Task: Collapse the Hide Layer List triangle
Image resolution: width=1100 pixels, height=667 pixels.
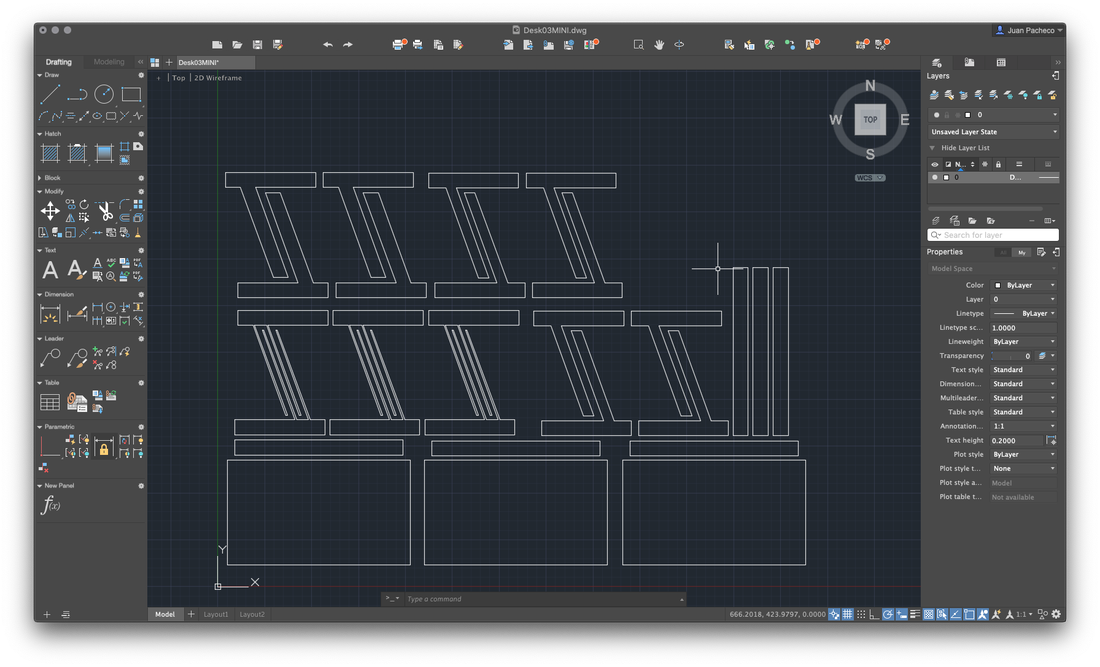Action: click(x=932, y=148)
